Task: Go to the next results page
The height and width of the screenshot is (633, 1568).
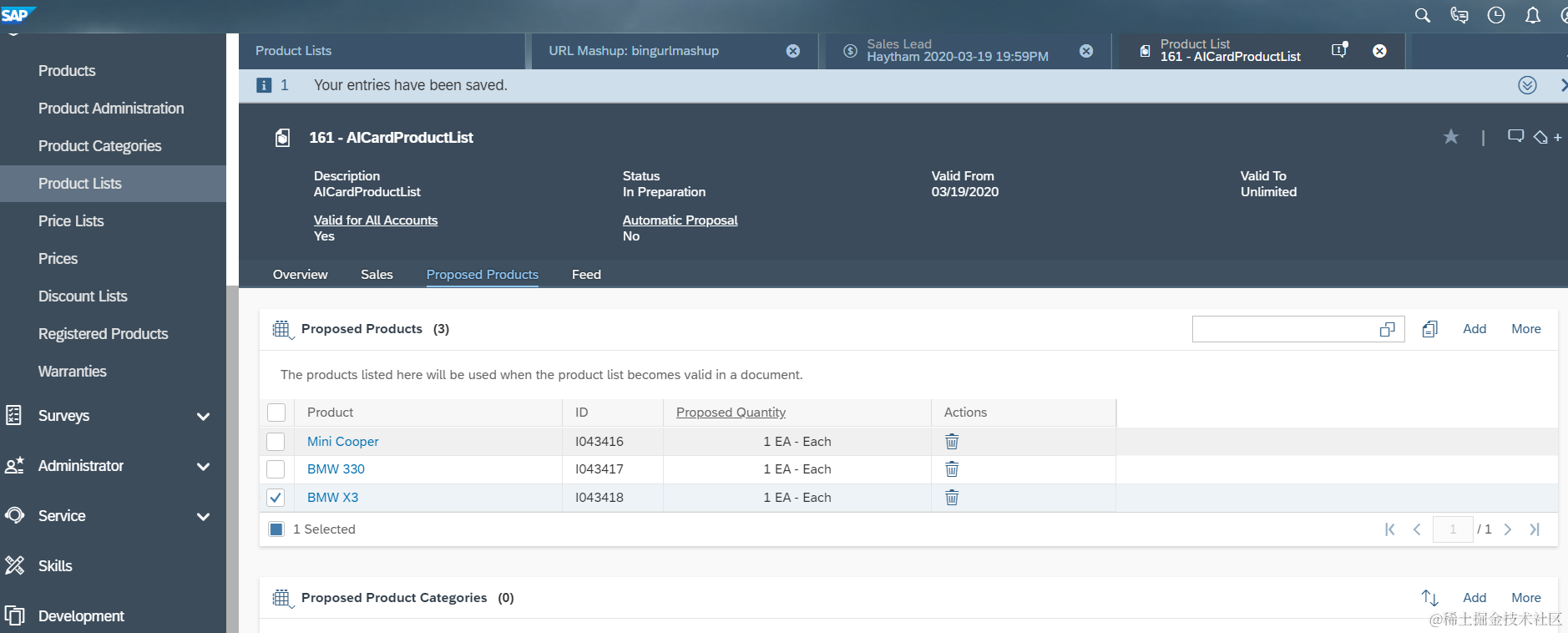Action: click(1508, 529)
